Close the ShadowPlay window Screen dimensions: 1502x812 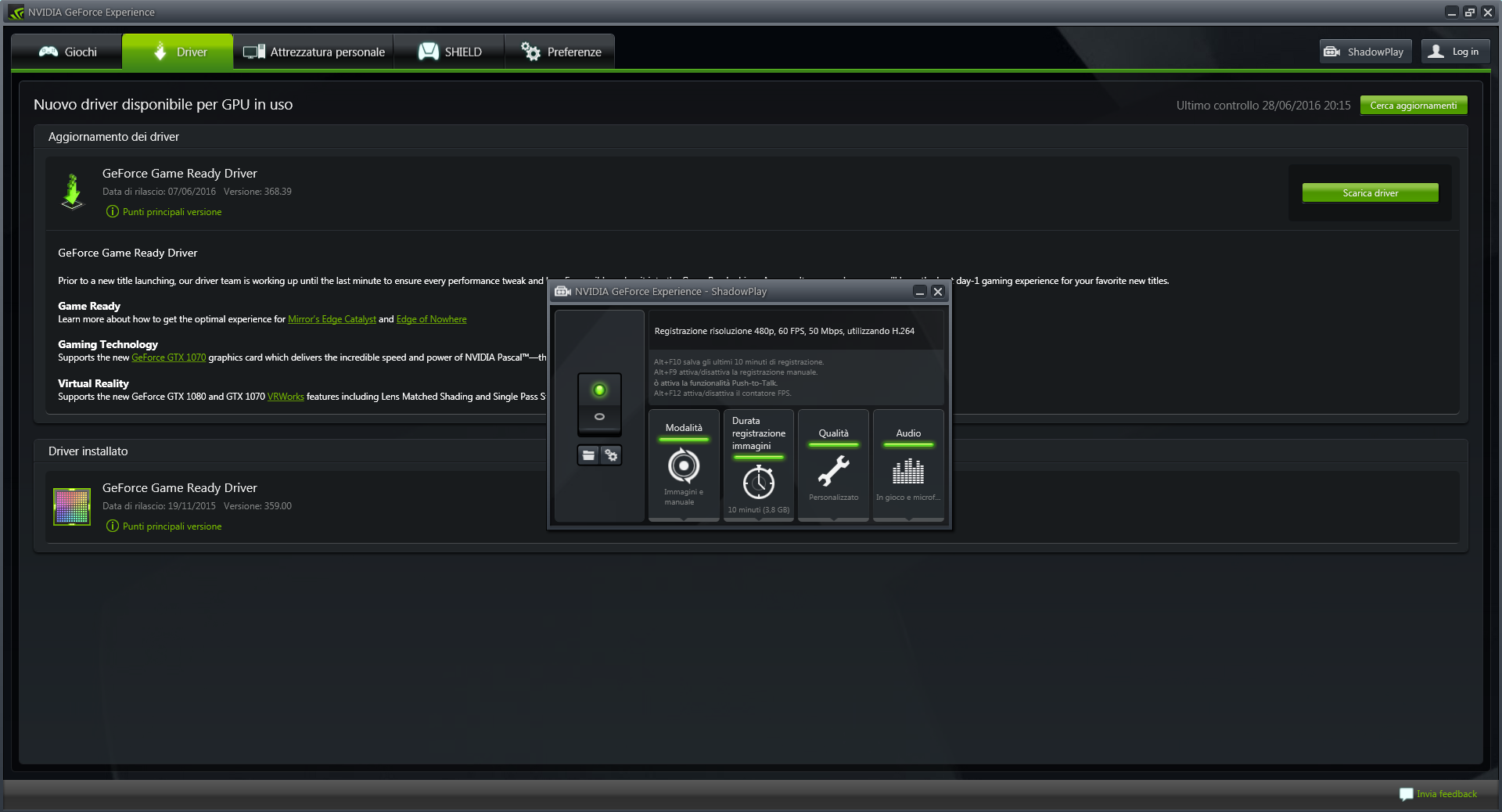click(x=938, y=292)
